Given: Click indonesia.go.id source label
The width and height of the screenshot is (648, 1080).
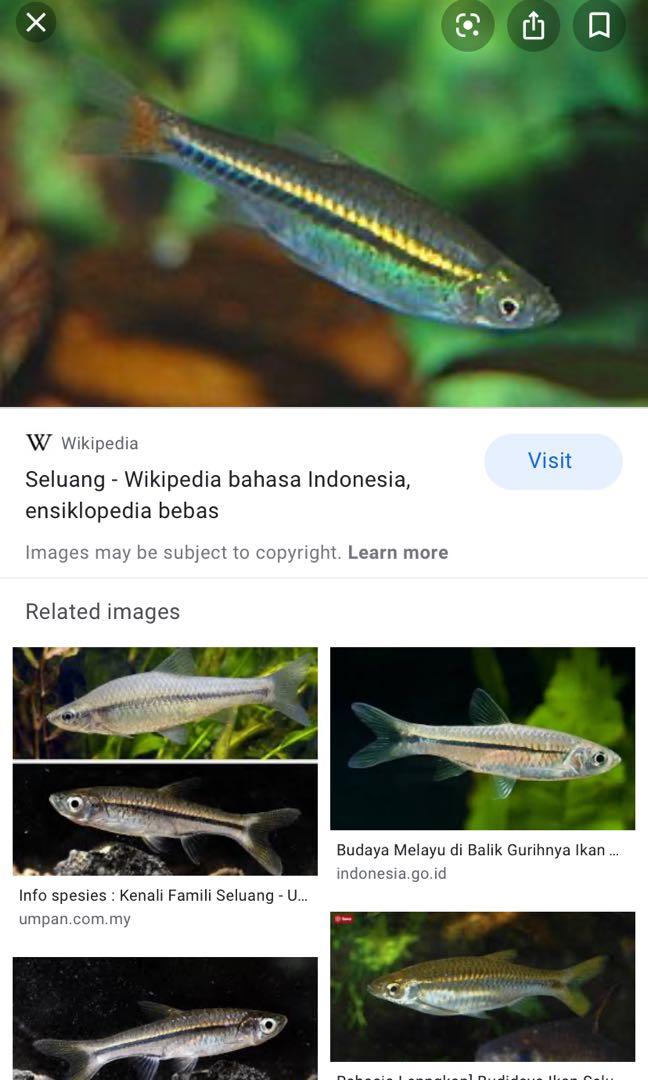Looking at the screenshot, I should click(391, 873).
